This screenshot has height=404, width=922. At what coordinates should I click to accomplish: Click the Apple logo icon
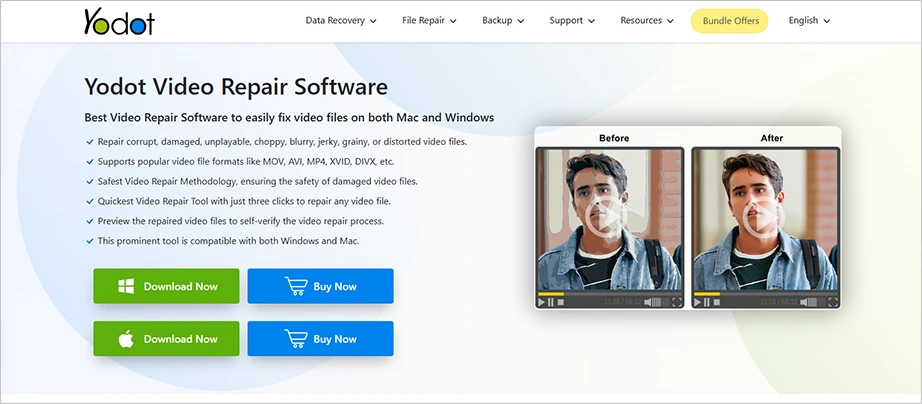[x=126, y=338]
